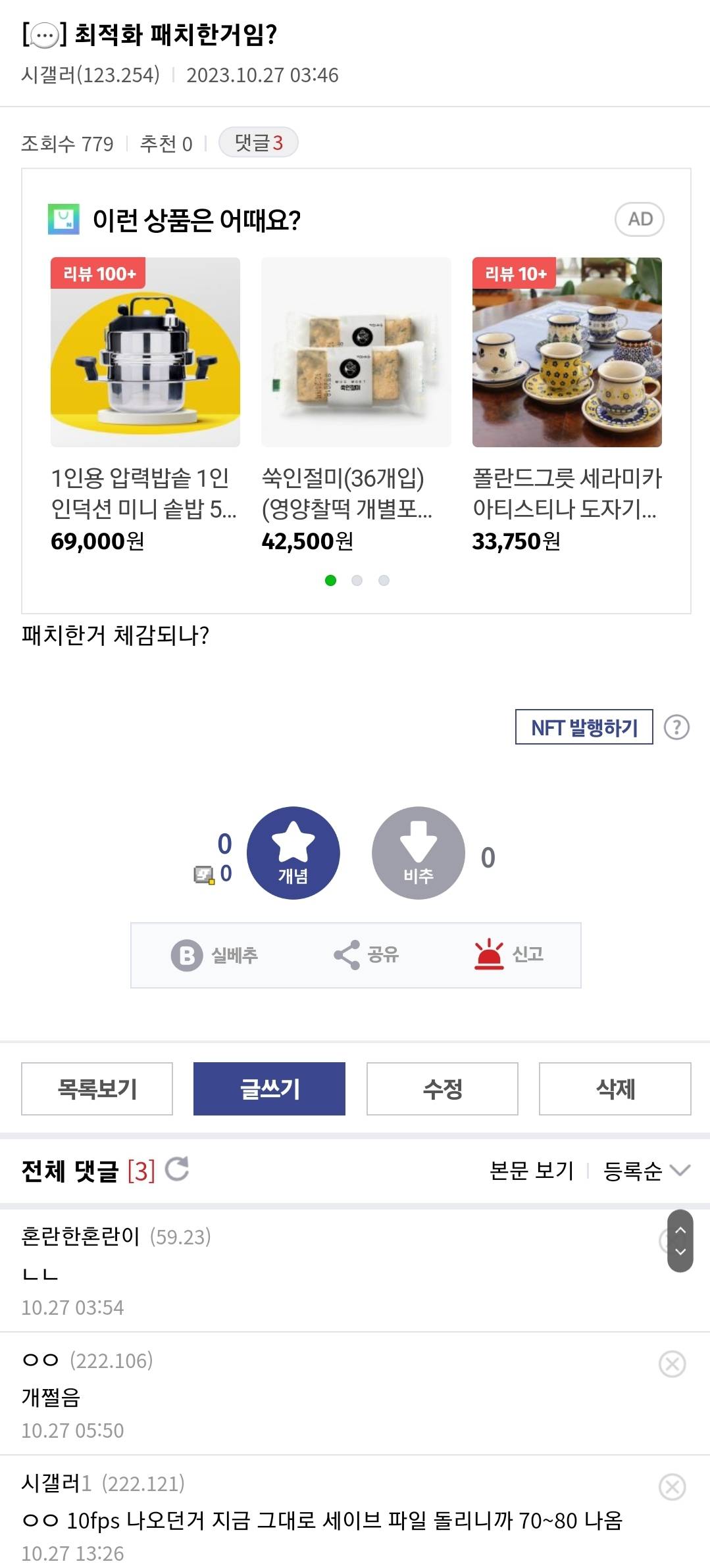This screenshot has height=1568, width=710.
Task: Select 본문 보기 option
Action: point(532,1171)
